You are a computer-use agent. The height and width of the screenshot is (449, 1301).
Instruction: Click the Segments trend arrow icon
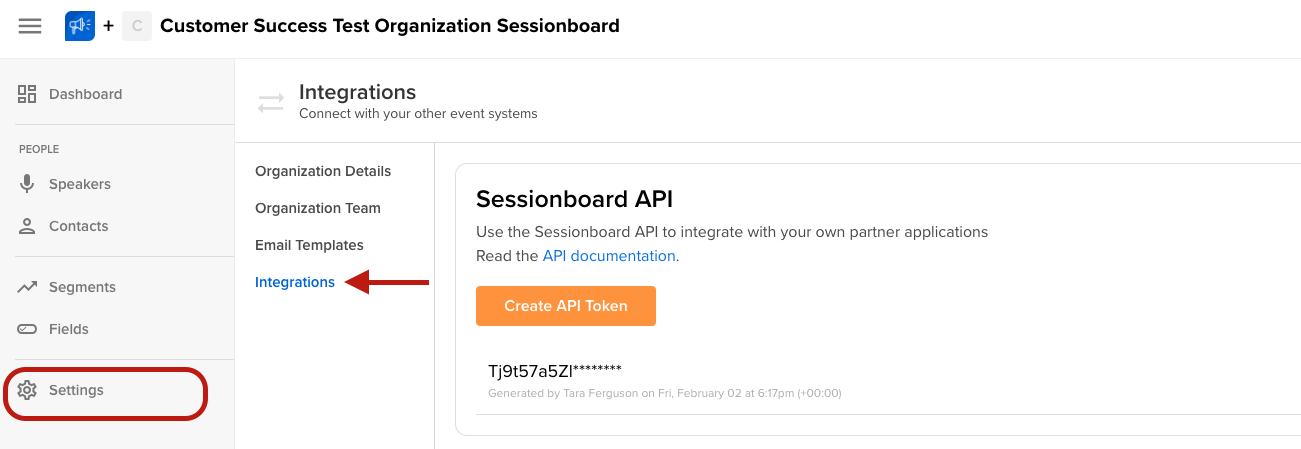(x=28, y=287)
